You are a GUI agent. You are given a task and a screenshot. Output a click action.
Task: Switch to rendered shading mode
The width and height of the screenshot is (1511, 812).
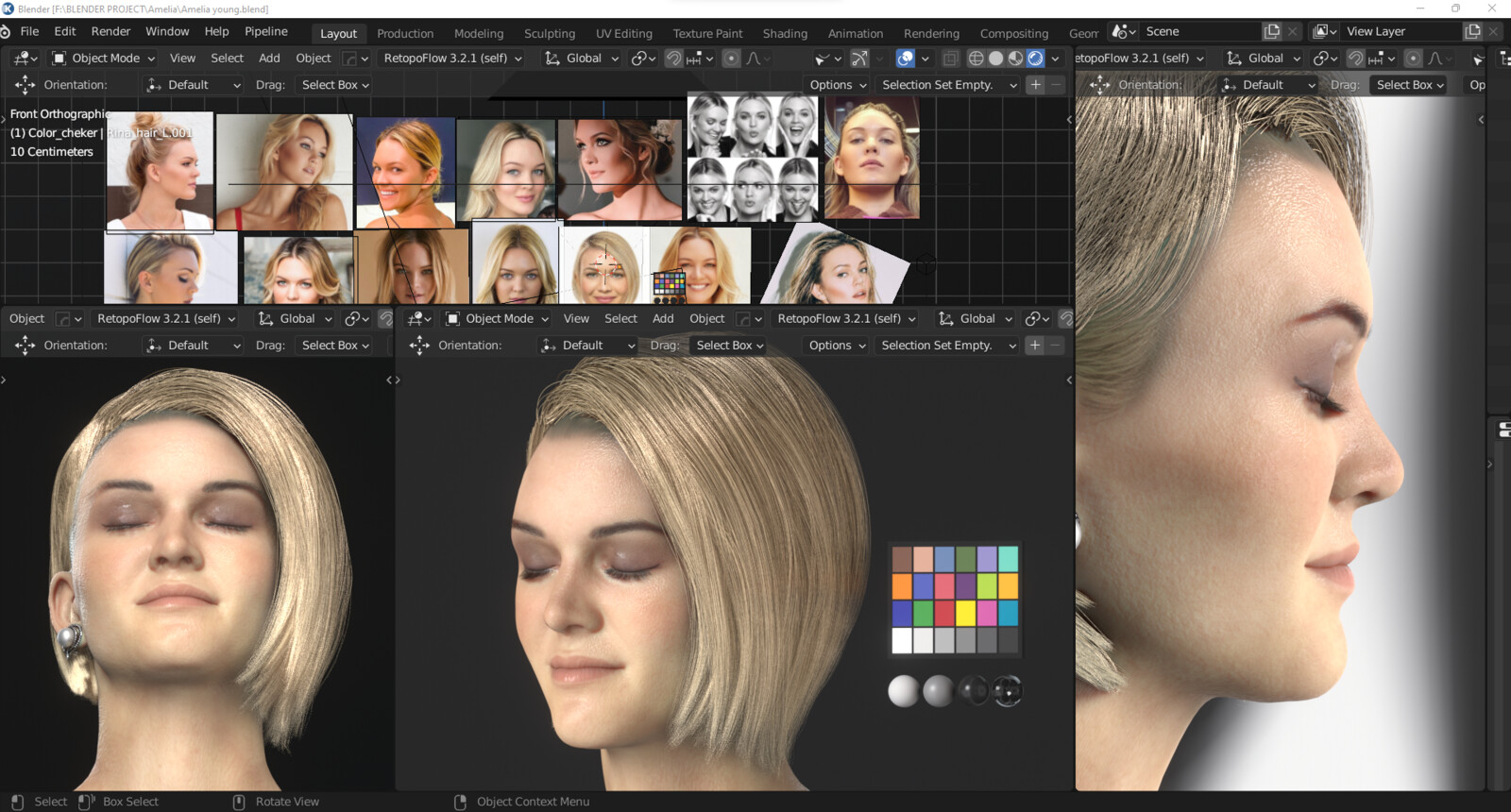[1035, 58]
